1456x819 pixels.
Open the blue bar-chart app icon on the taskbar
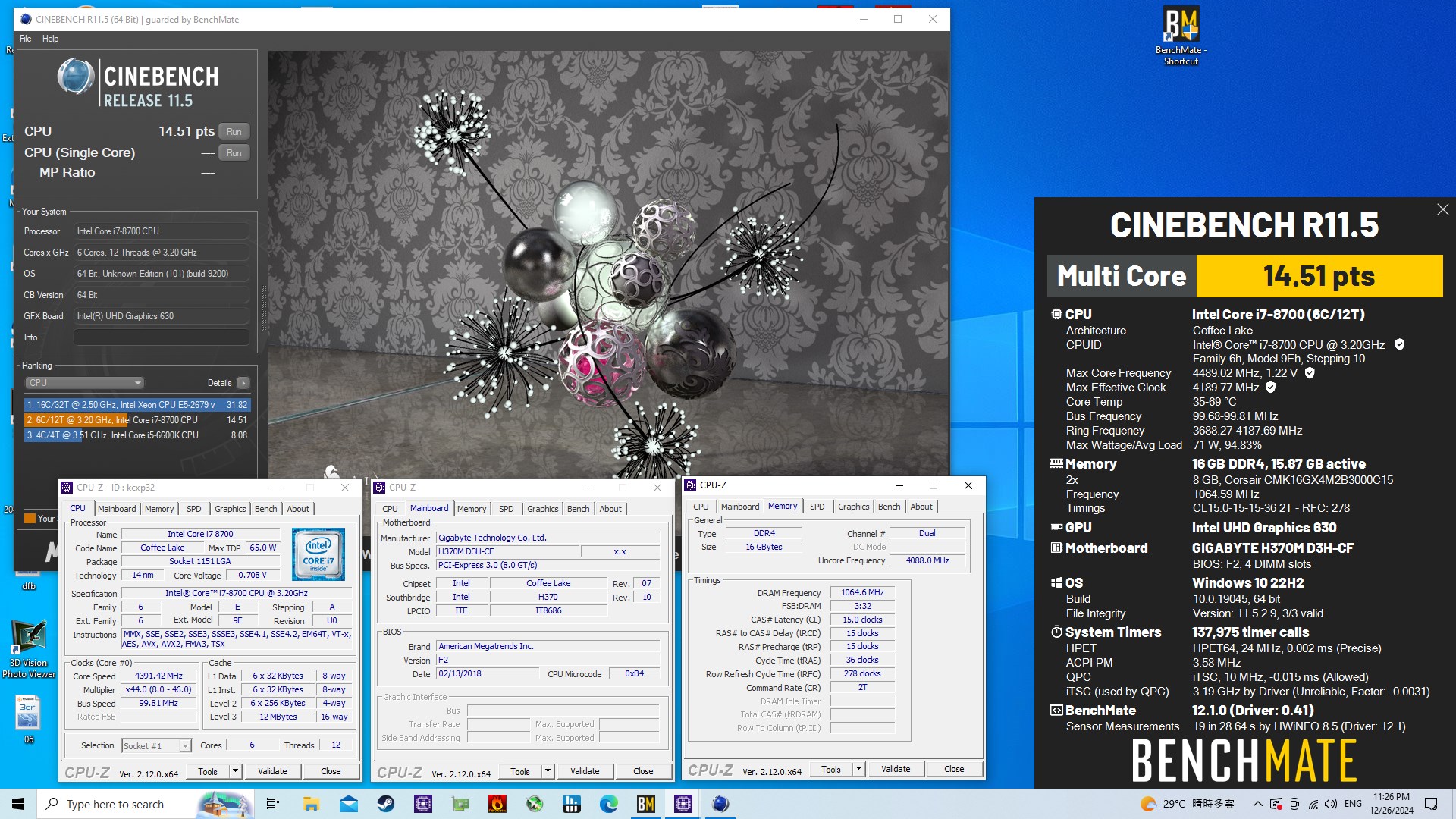[572, 804]
